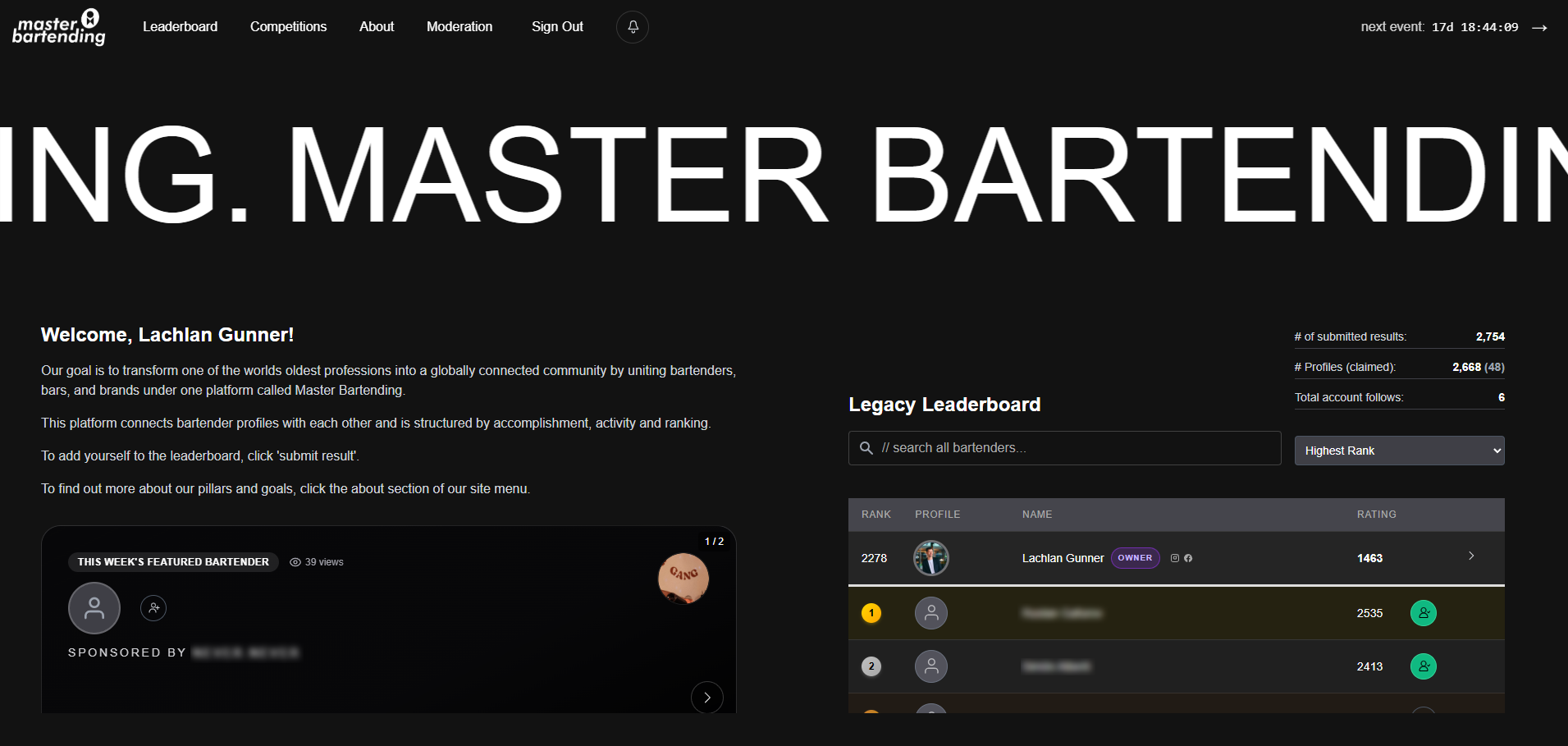Advance the featured bartender carousel

click(707, 697)
